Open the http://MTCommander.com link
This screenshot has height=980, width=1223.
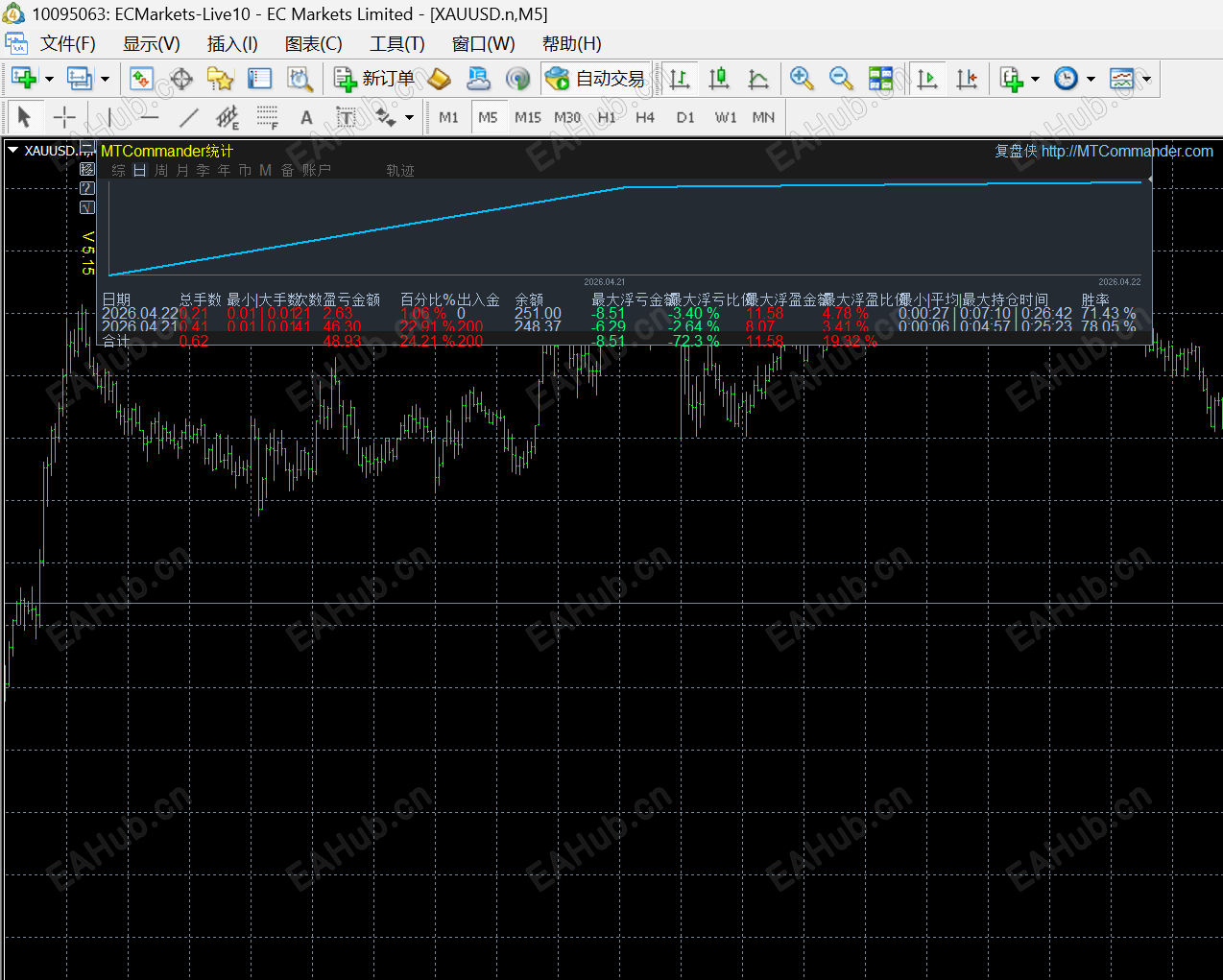[x=1127, y=151]
